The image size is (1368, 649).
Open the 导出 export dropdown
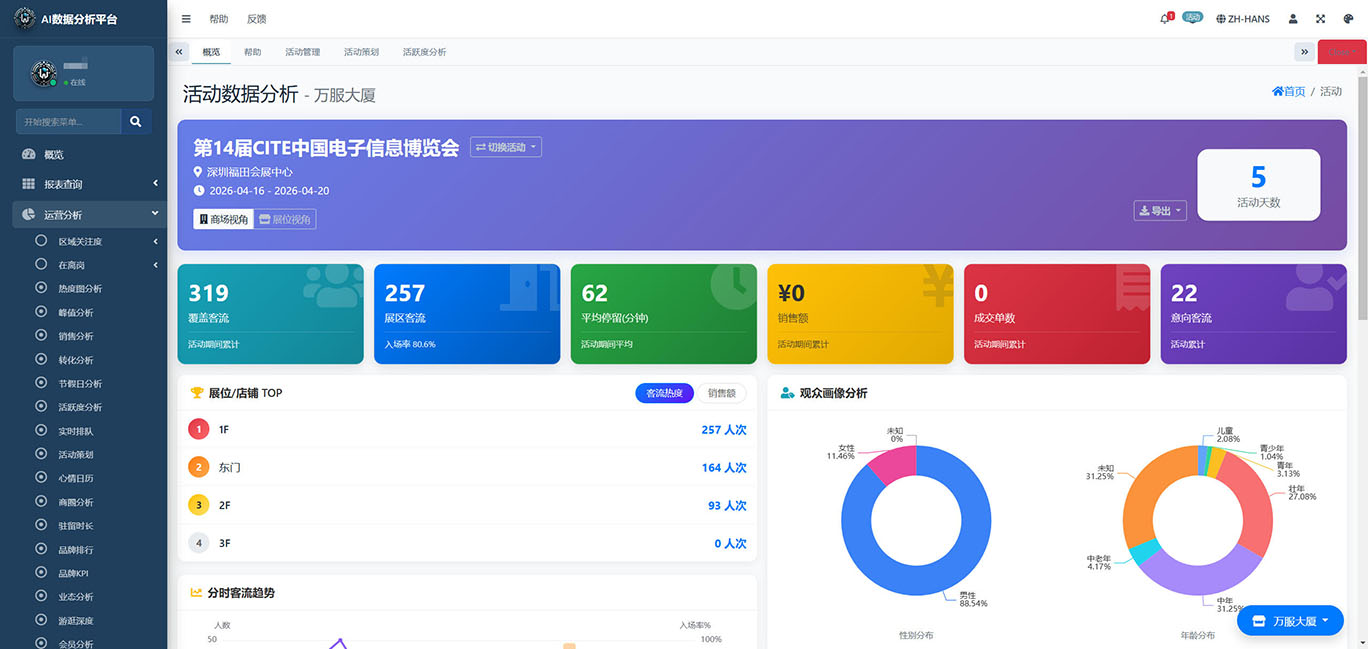tap(1160, 211)
